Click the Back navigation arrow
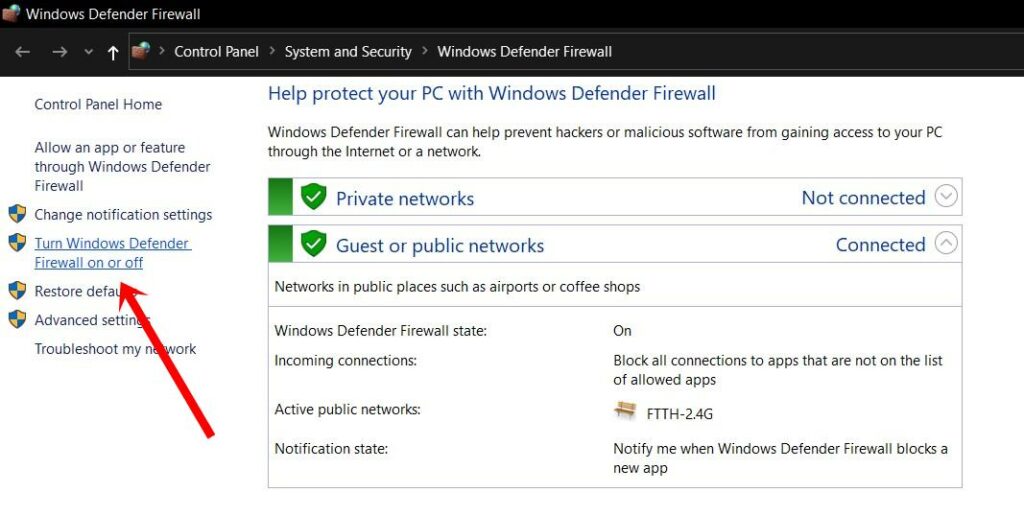The image size is (1024, 516). (x=23, y=52)
